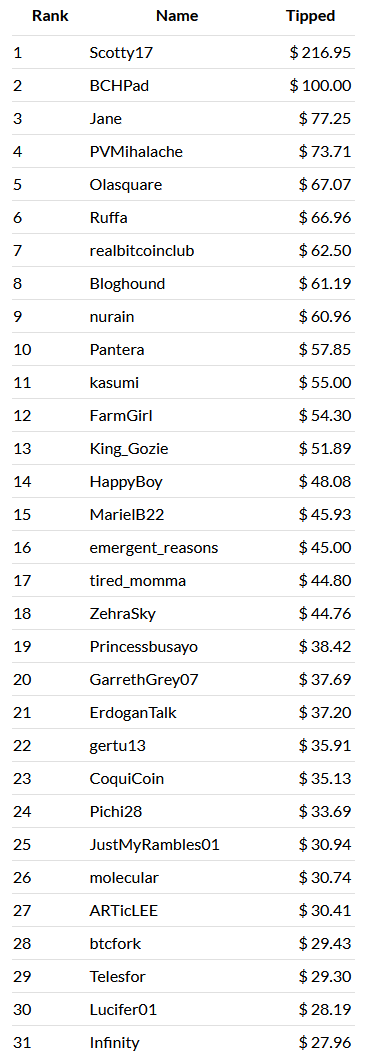Click King_Gozie in the table
This screenshot has height=1058, width=367.
(x=129, y=449)
